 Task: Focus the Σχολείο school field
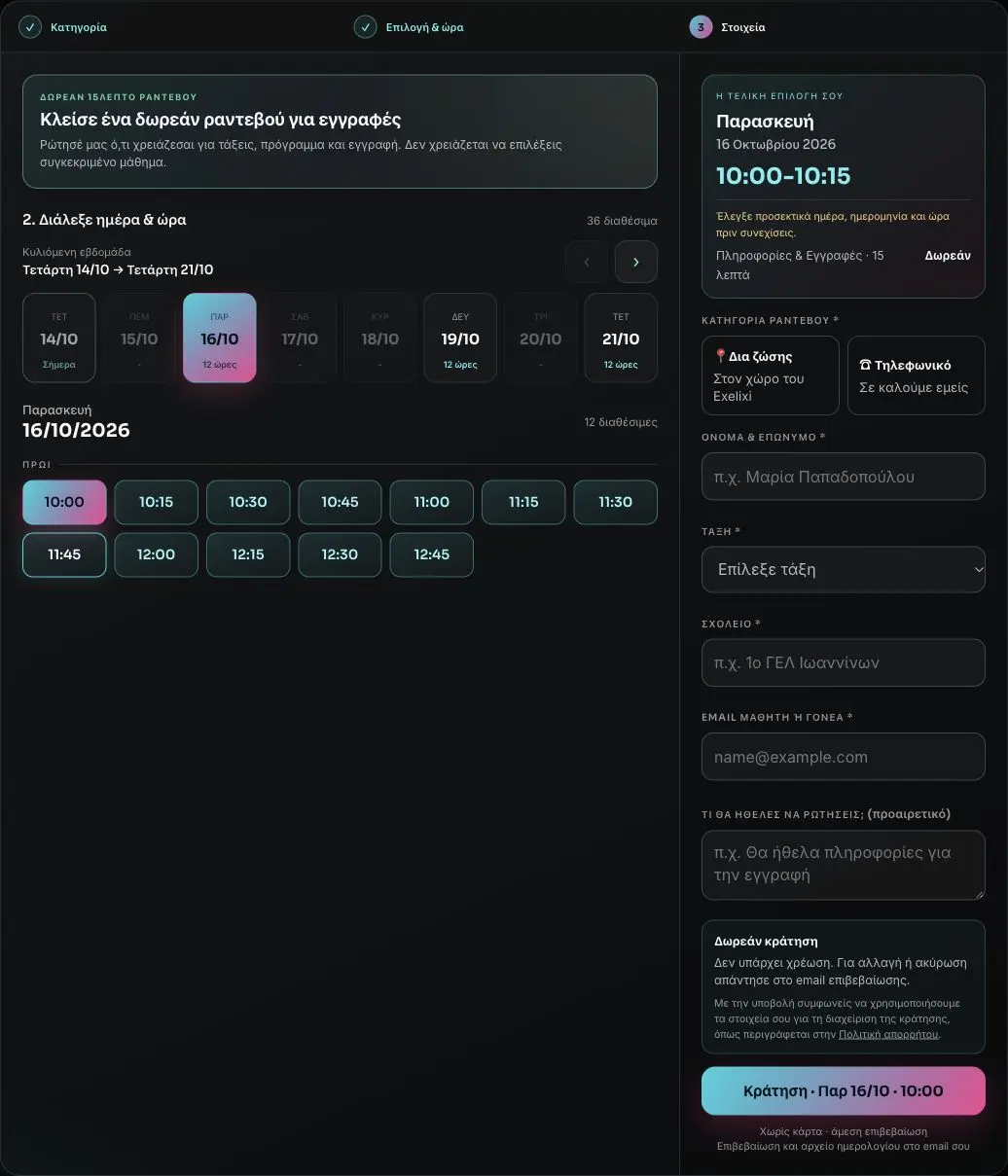click(844, 662)
